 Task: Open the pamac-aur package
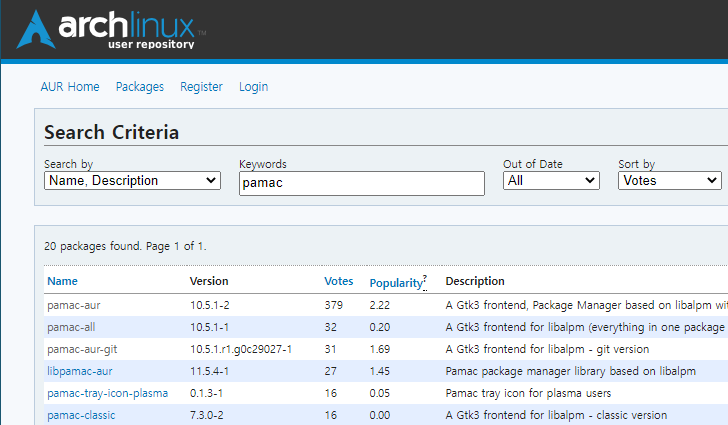(74, 305)
